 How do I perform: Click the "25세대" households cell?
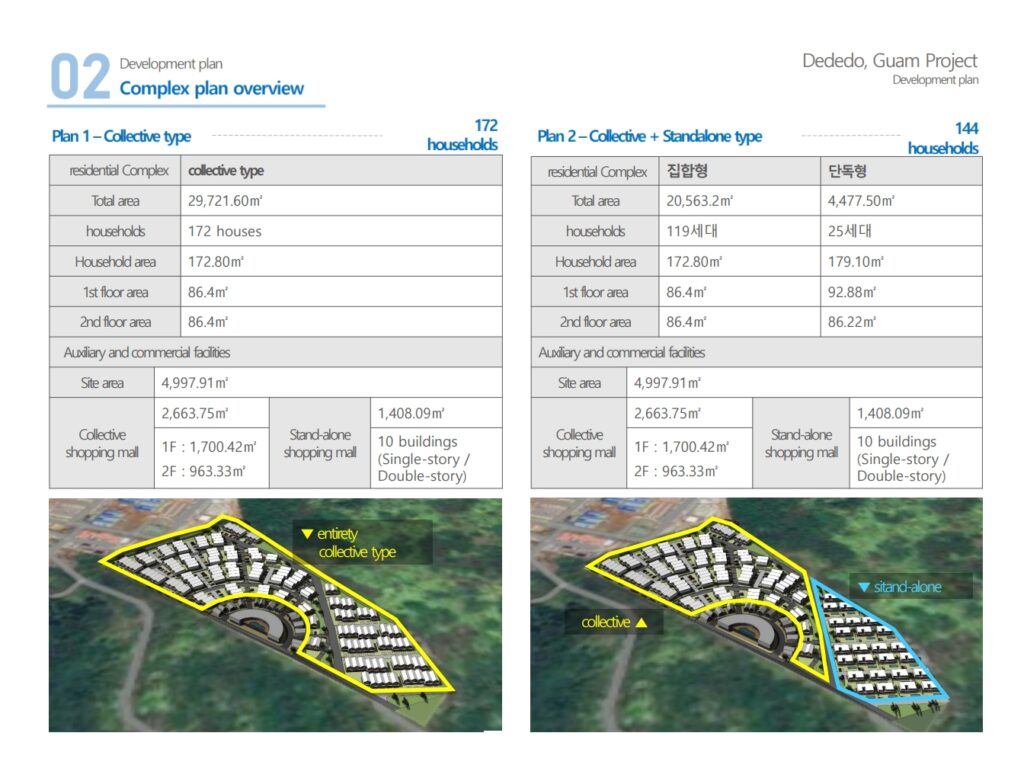[850, 231]
